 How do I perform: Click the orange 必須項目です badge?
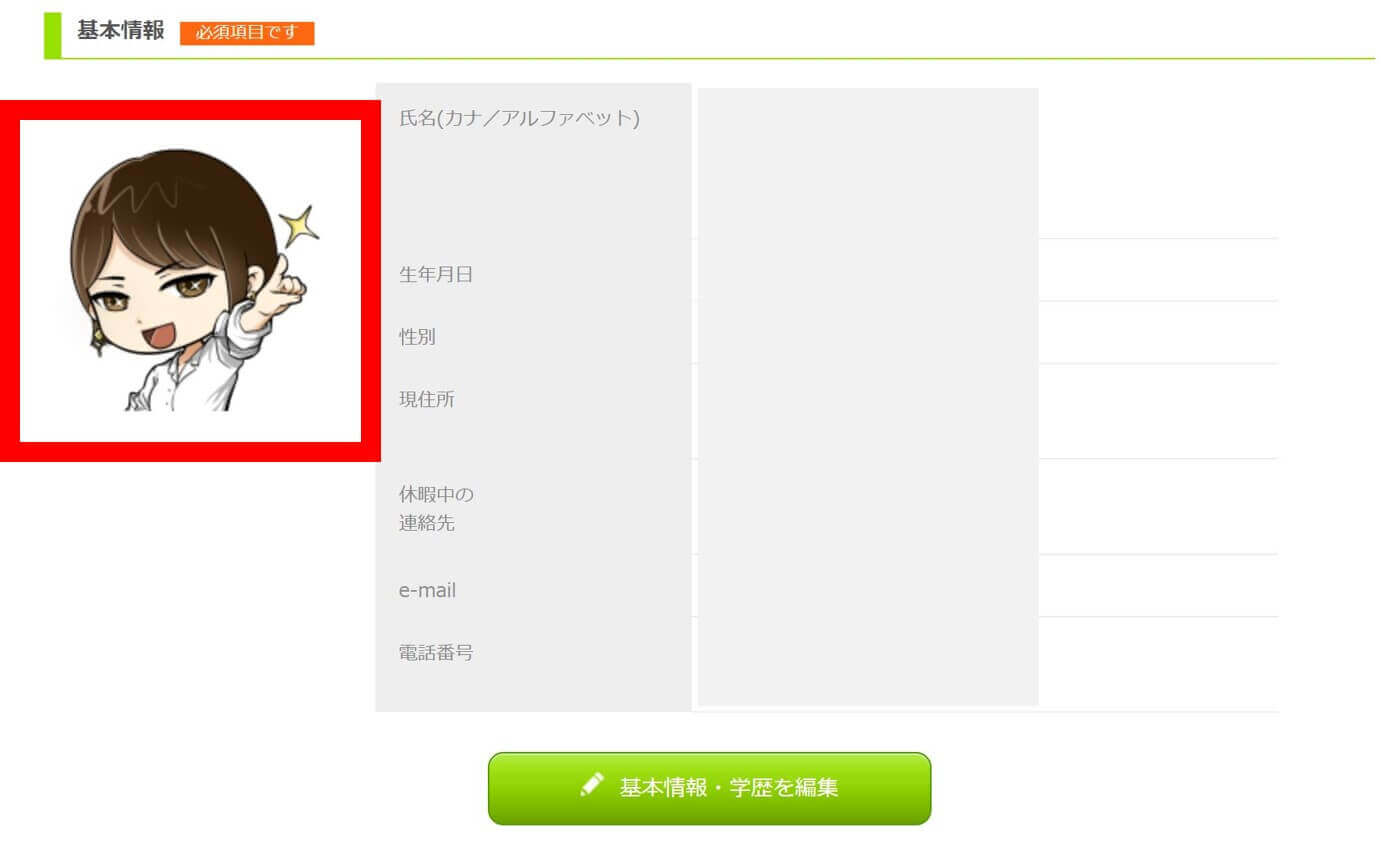pyautogui.click(x=247, y=33)
